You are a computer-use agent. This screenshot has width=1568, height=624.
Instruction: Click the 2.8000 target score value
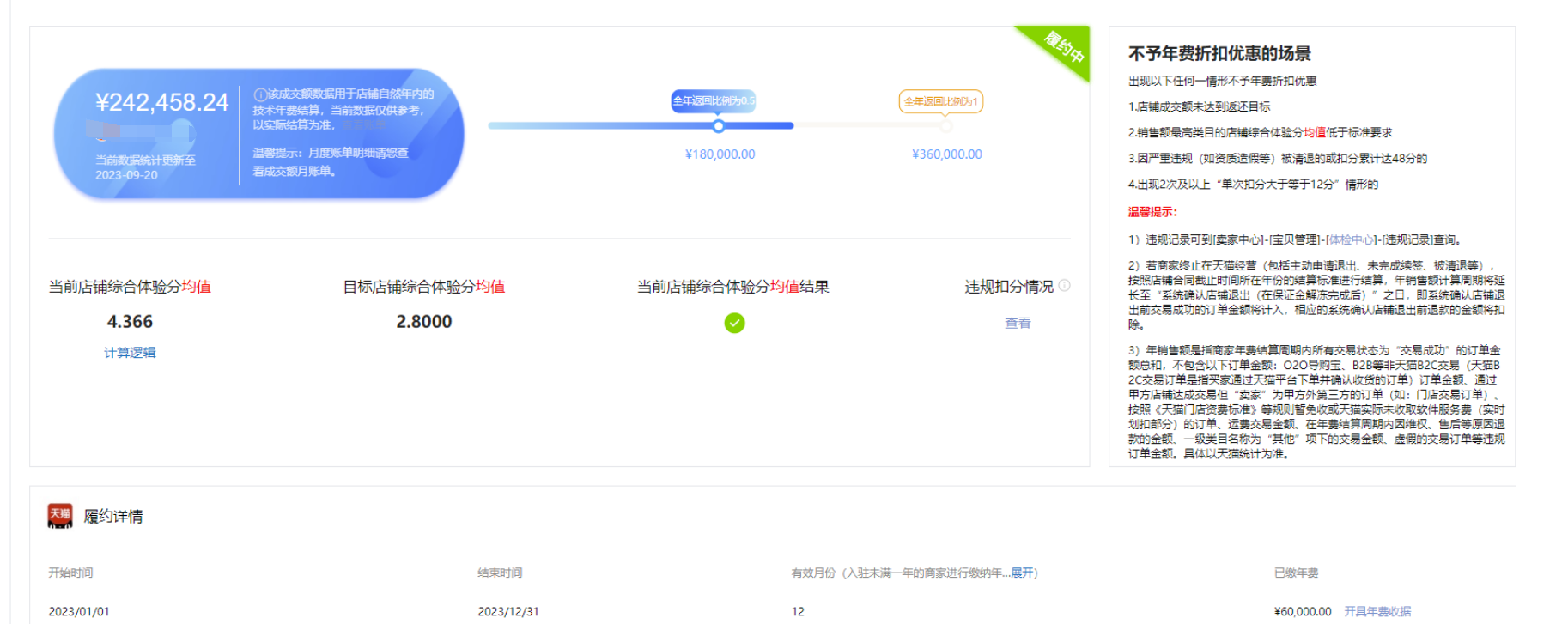[423, 322]
